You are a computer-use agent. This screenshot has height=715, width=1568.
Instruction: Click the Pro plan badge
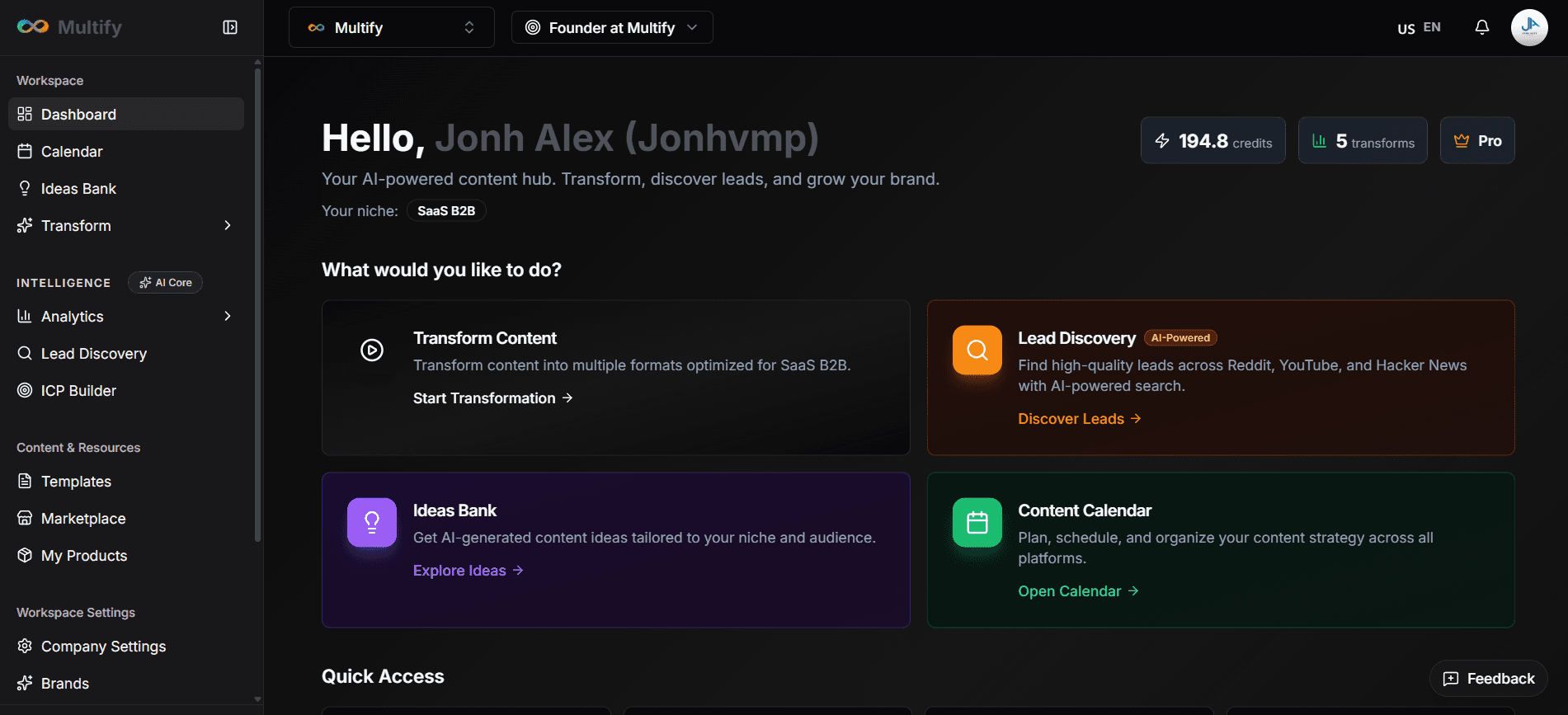[1477, 140]
